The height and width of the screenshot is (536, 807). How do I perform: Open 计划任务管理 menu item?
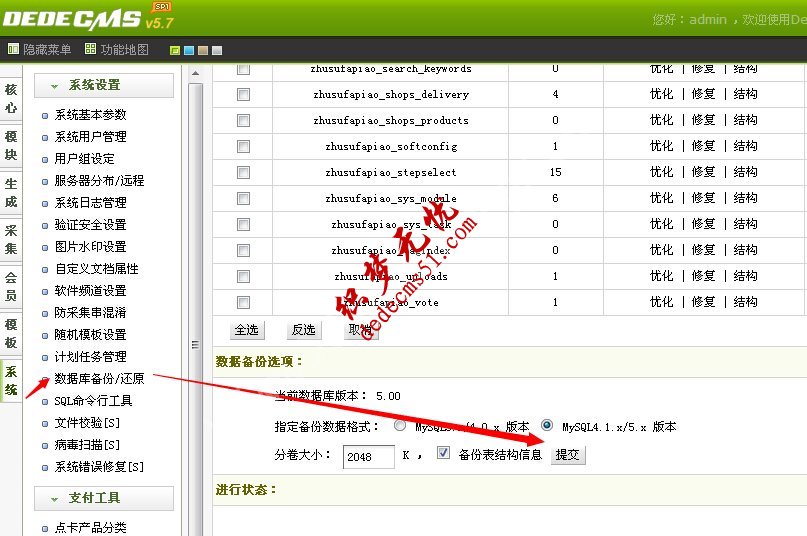coord(90,357)
